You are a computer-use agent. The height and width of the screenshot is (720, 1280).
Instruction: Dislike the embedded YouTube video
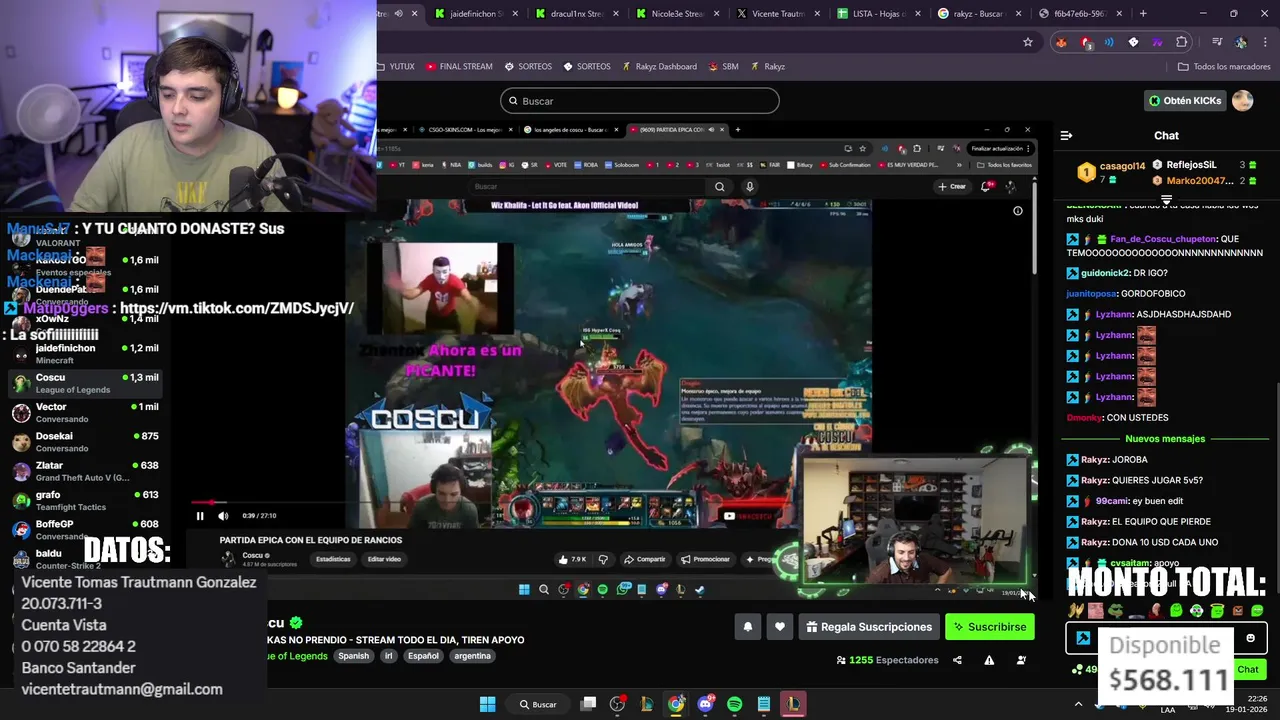coord(602,559)
